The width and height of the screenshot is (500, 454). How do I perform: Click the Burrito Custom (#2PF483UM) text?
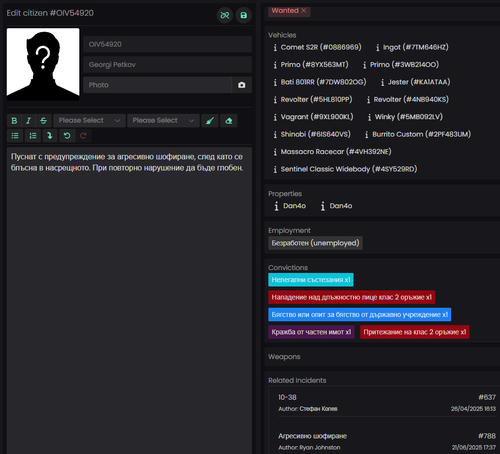point(421,134)
